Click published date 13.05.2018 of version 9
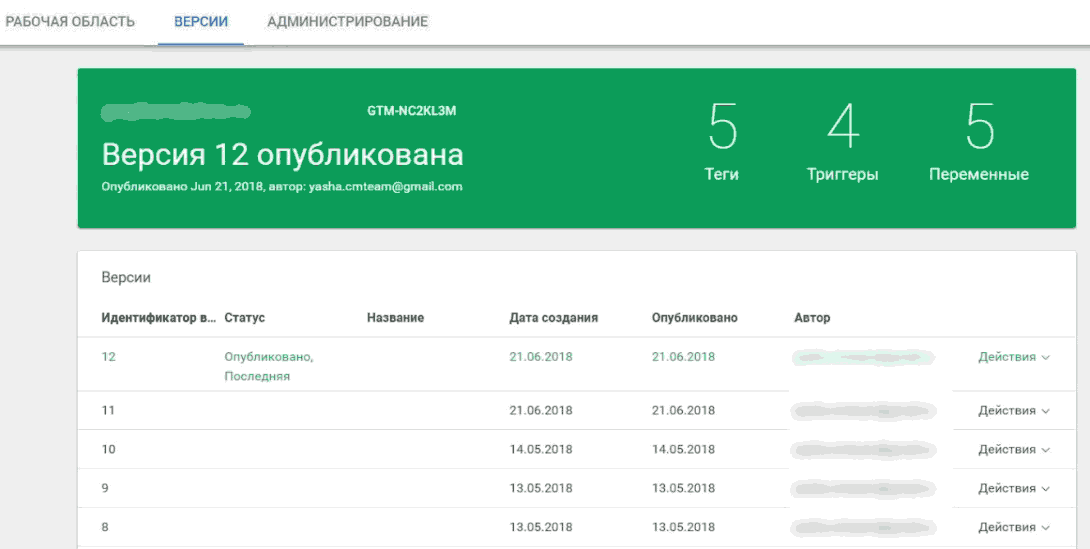This screenshot has height=549, width=1090. [x=683, y=489]
